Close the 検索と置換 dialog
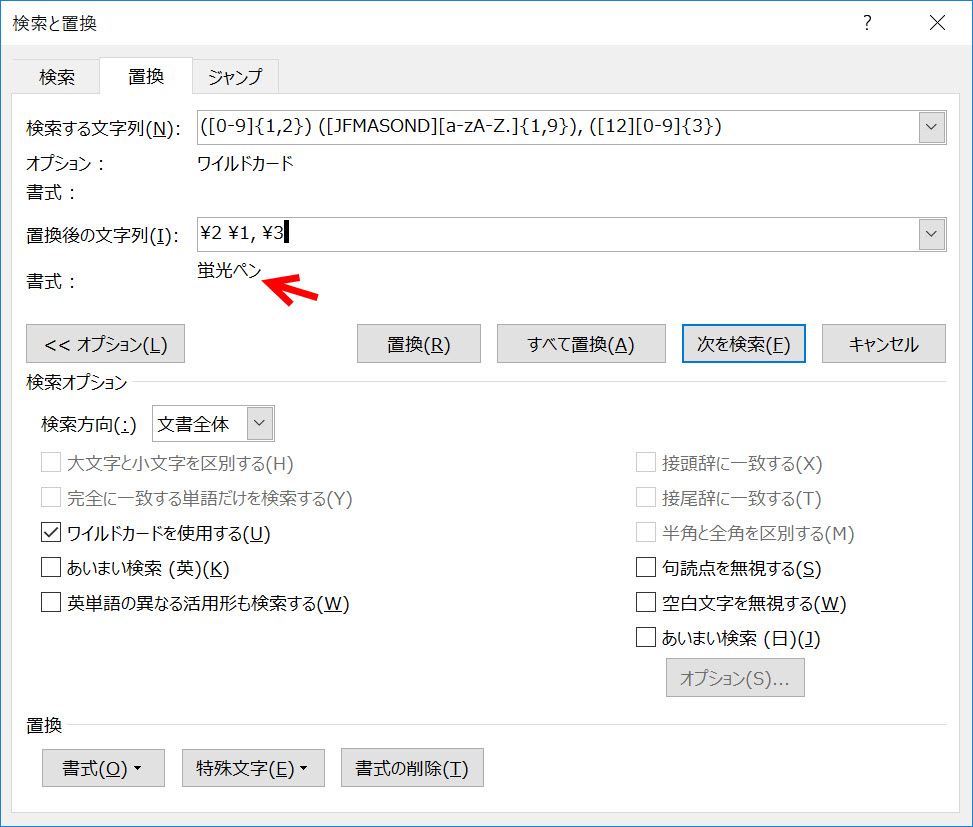Viewport: 973px width, 827px height. click(937, 23)
